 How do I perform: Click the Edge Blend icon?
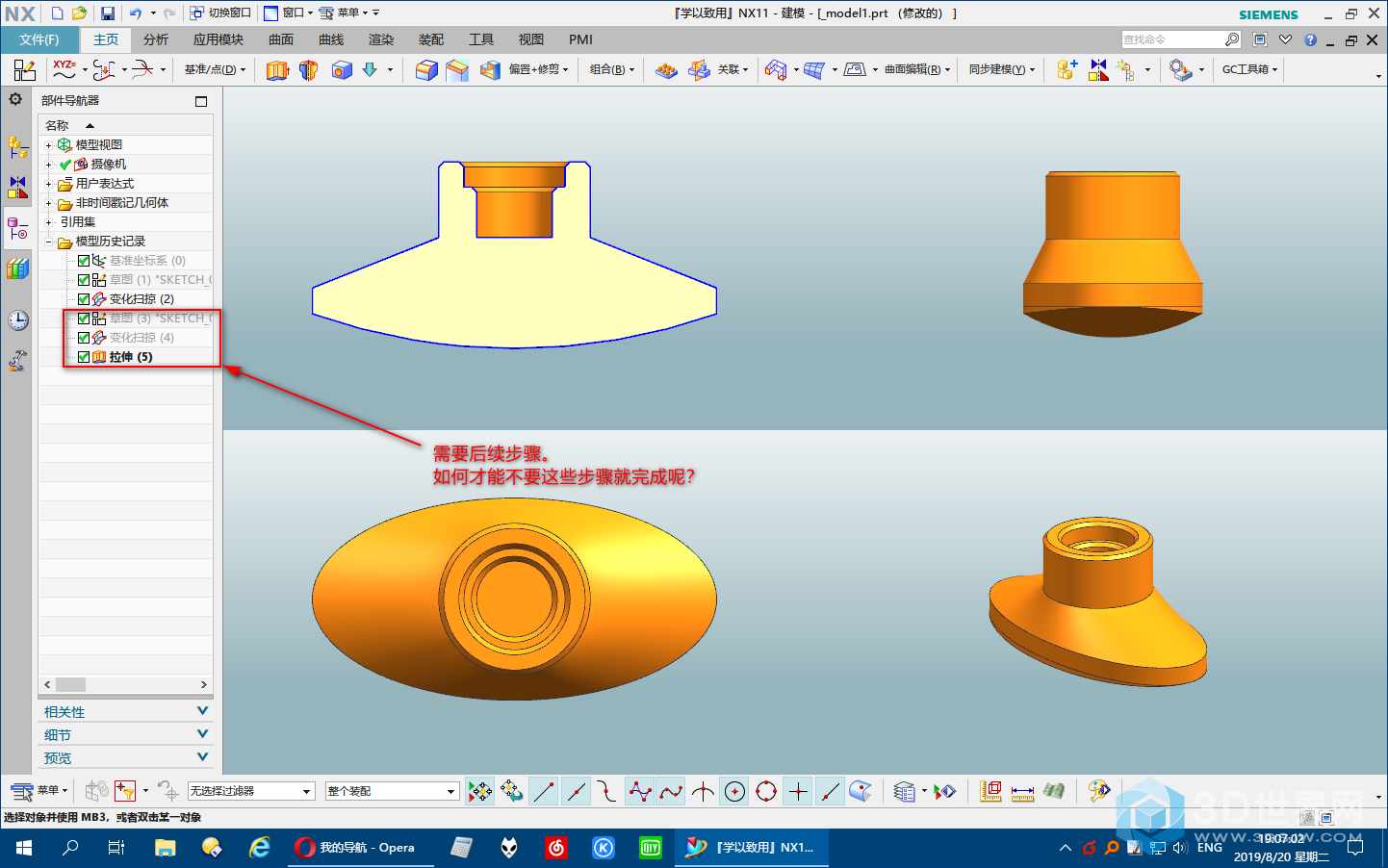coord(426,69)
